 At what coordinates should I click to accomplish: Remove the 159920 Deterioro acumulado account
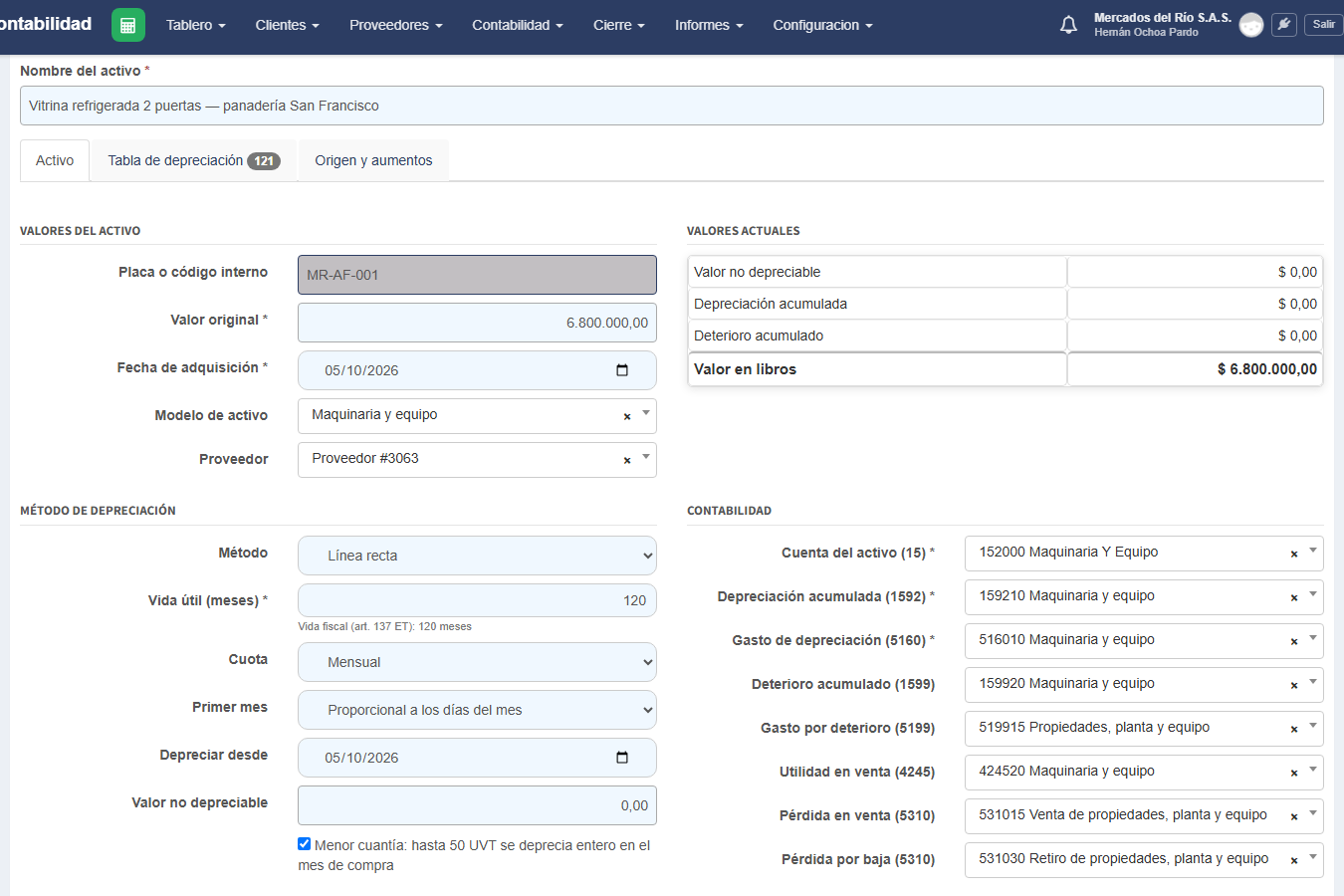click(x=1294, y=686)
